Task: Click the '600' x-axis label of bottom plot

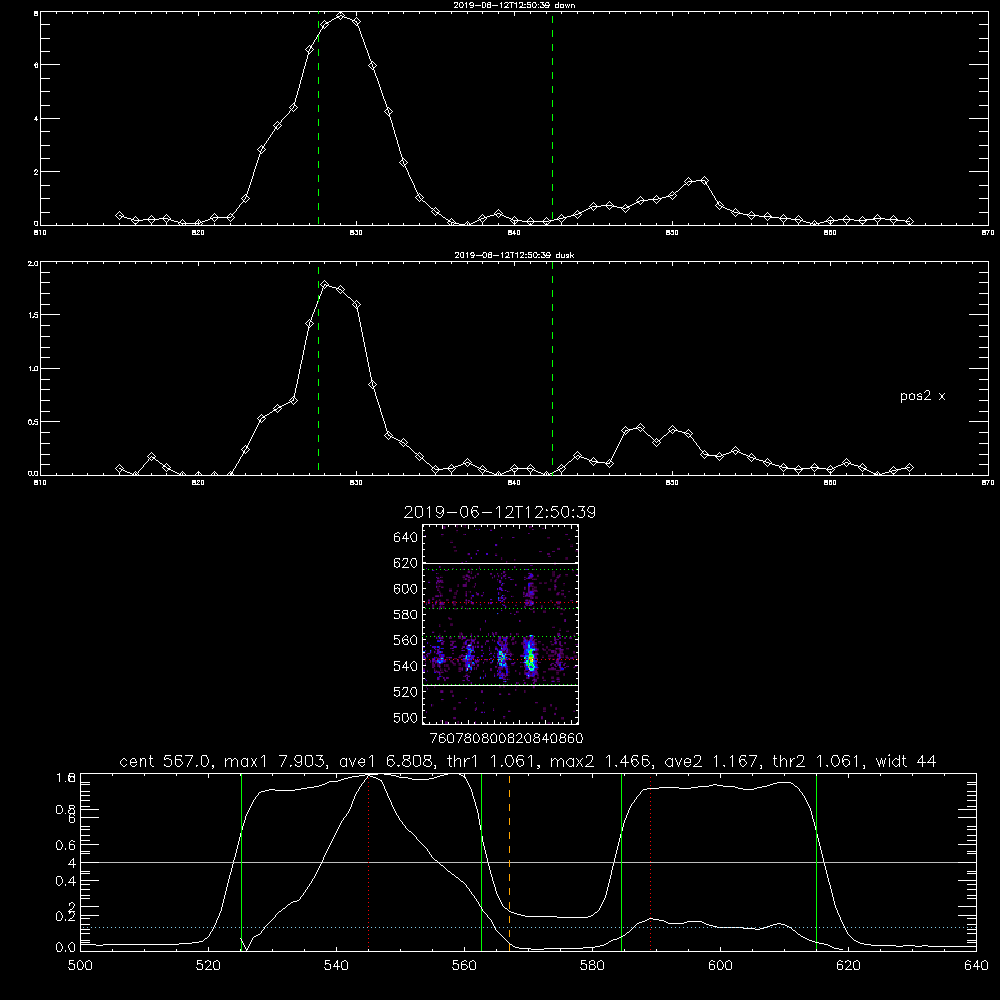Action: coord(721,966)
